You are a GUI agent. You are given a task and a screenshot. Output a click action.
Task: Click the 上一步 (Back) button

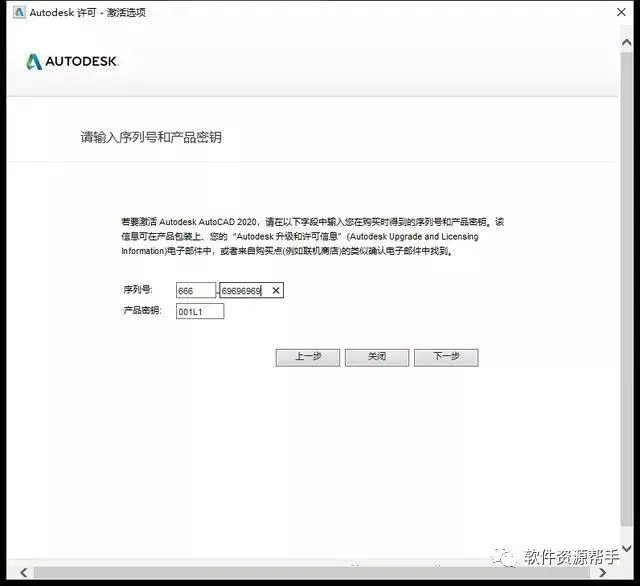coord(308,357)
